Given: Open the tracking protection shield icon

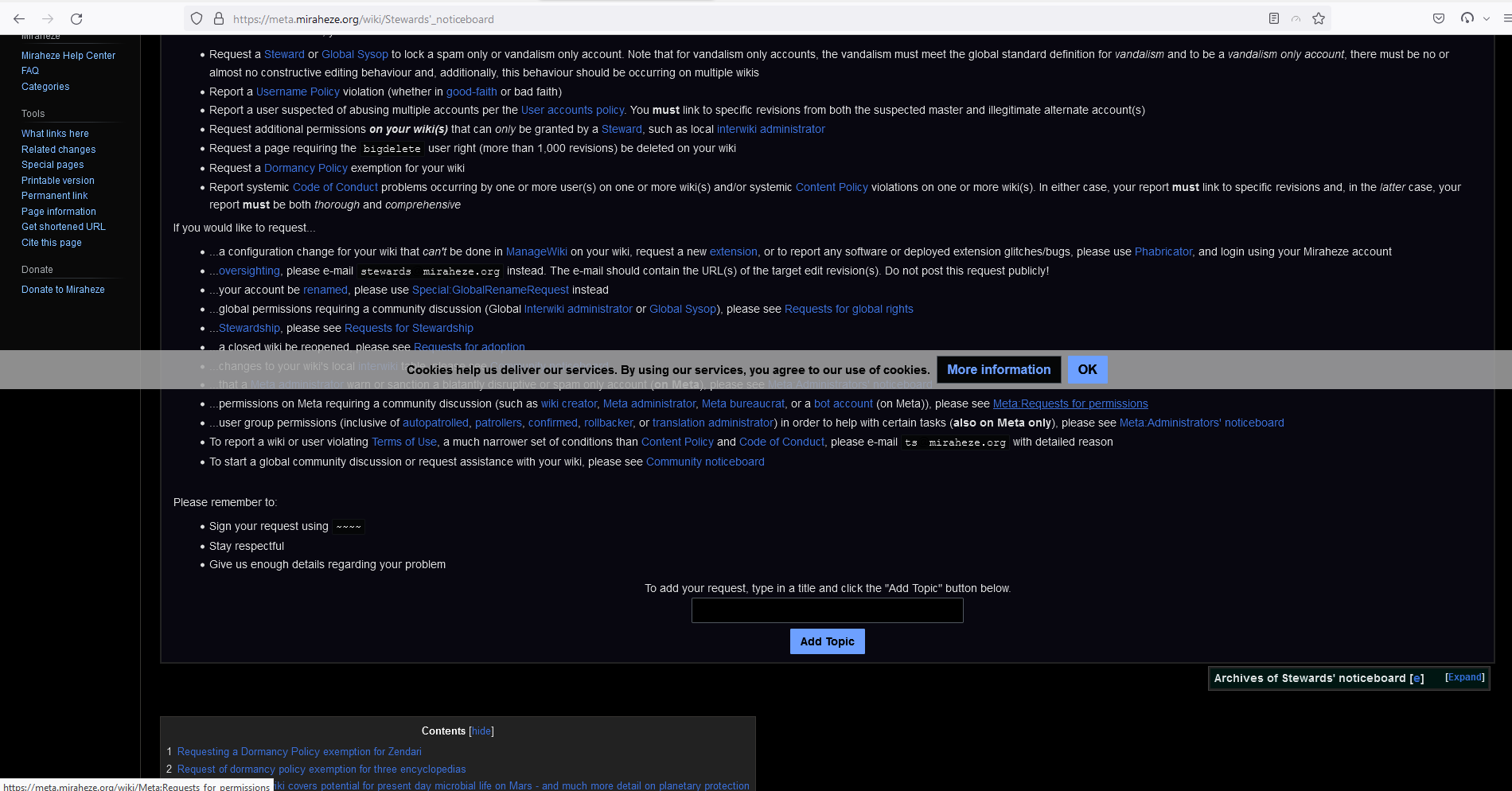Looking at the screenshot, I should coord(196,18).
